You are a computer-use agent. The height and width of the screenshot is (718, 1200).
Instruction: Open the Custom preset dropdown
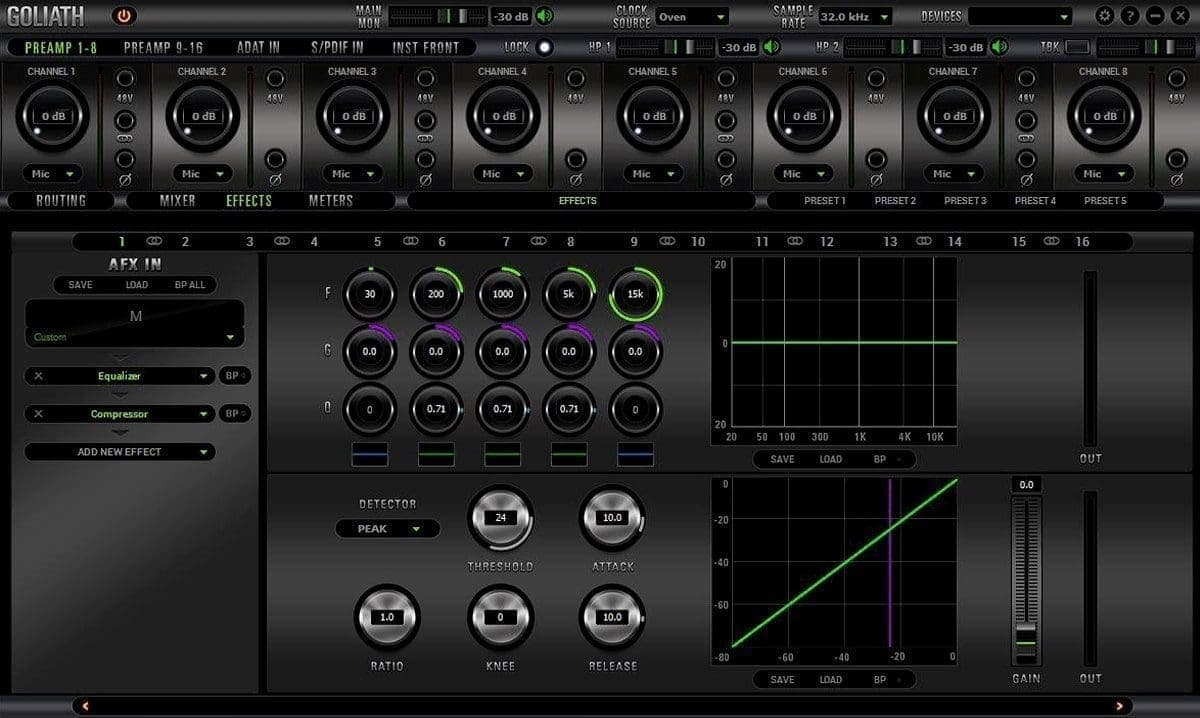tap(135, 337)
